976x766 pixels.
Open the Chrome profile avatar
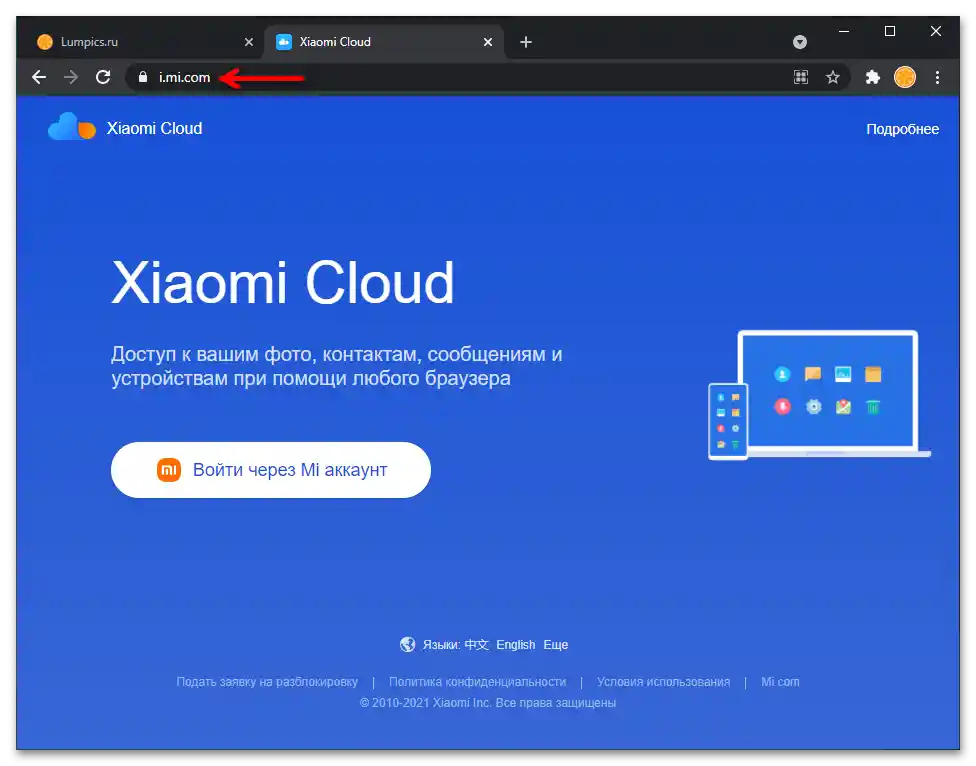coord(905,77)
